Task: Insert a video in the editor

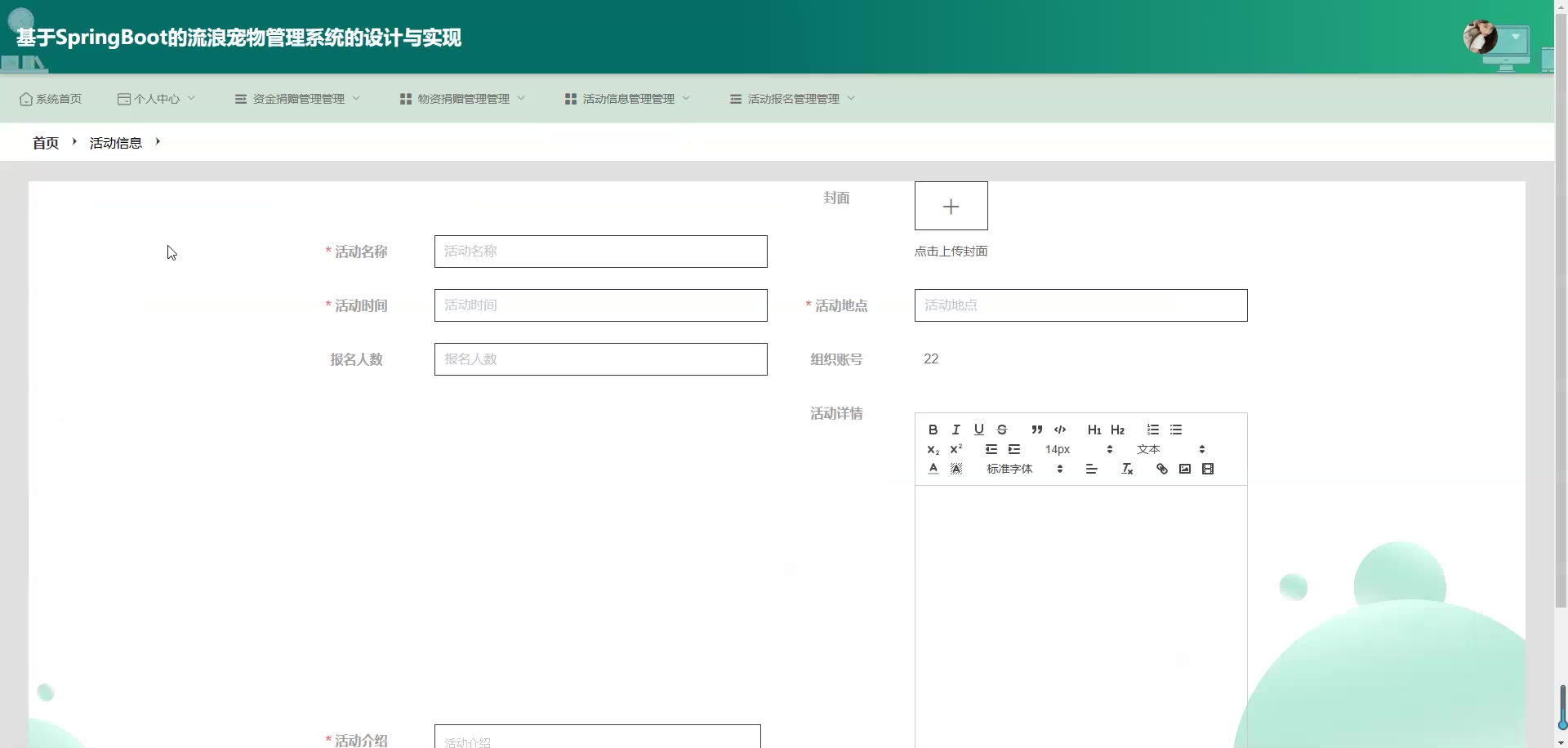Action: [1208, 469]
